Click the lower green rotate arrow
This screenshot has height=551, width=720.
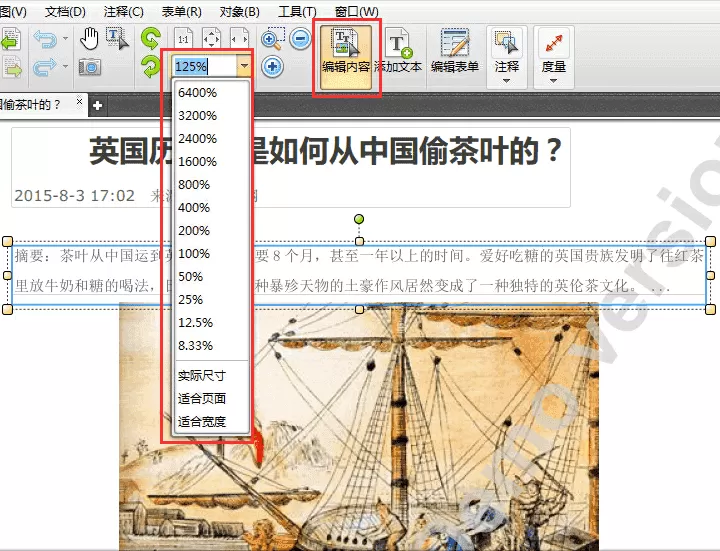[x=151, y=67]
